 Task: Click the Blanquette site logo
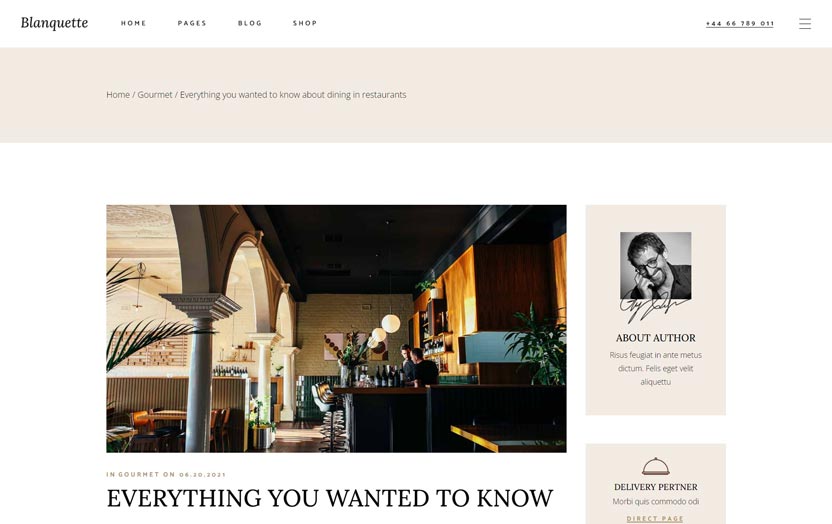click(54, 23)
